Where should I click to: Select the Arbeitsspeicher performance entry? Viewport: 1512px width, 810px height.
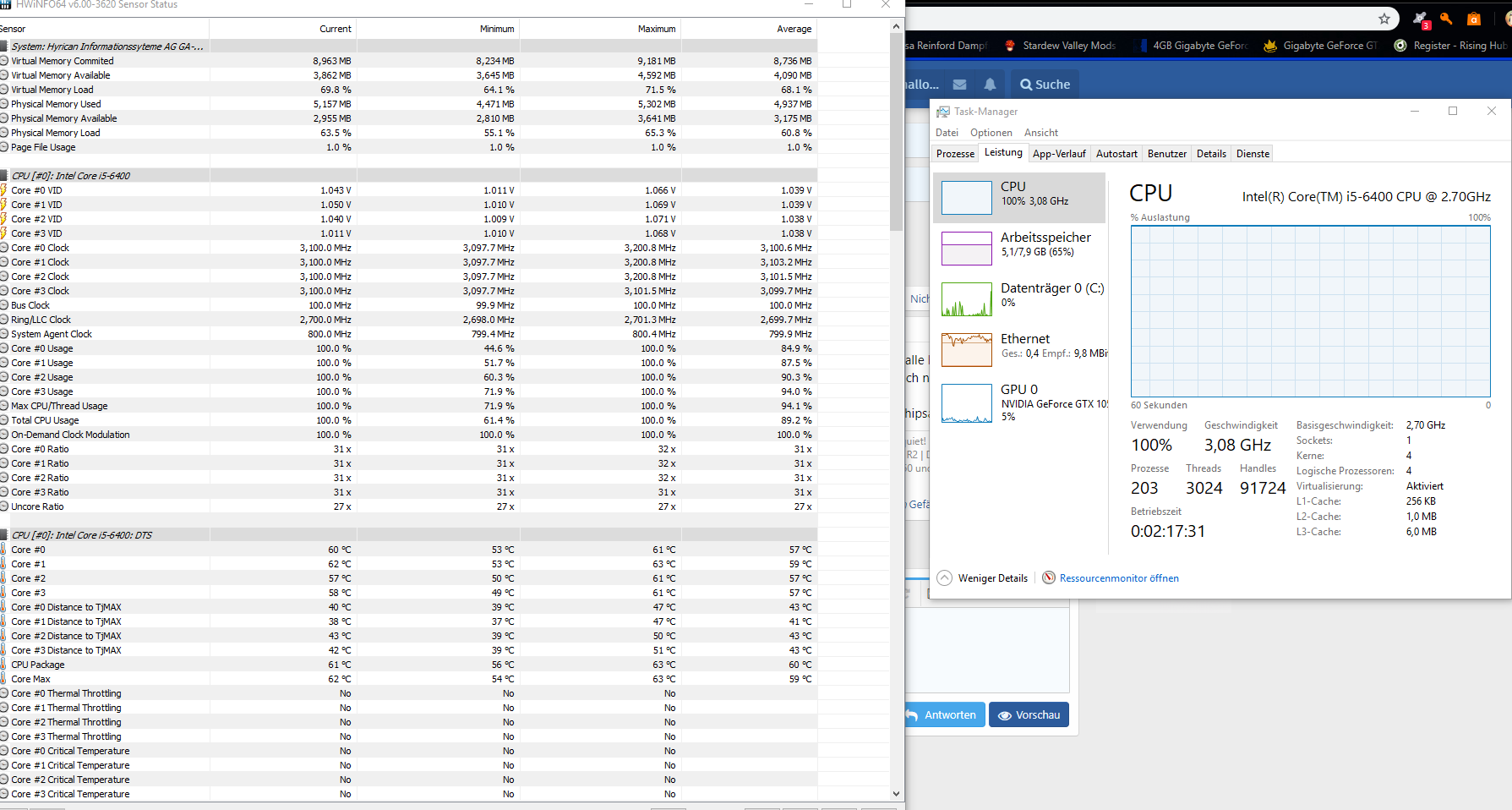(x=1019, y=249)
